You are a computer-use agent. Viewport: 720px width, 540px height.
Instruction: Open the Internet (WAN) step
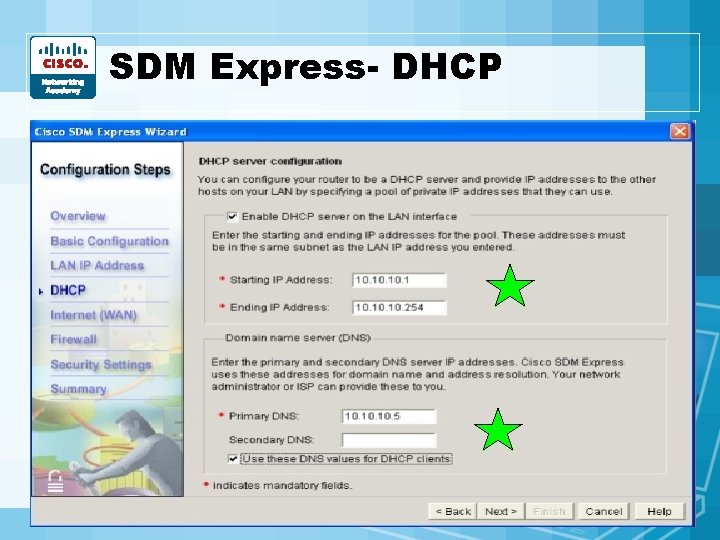tap(93, 315)
